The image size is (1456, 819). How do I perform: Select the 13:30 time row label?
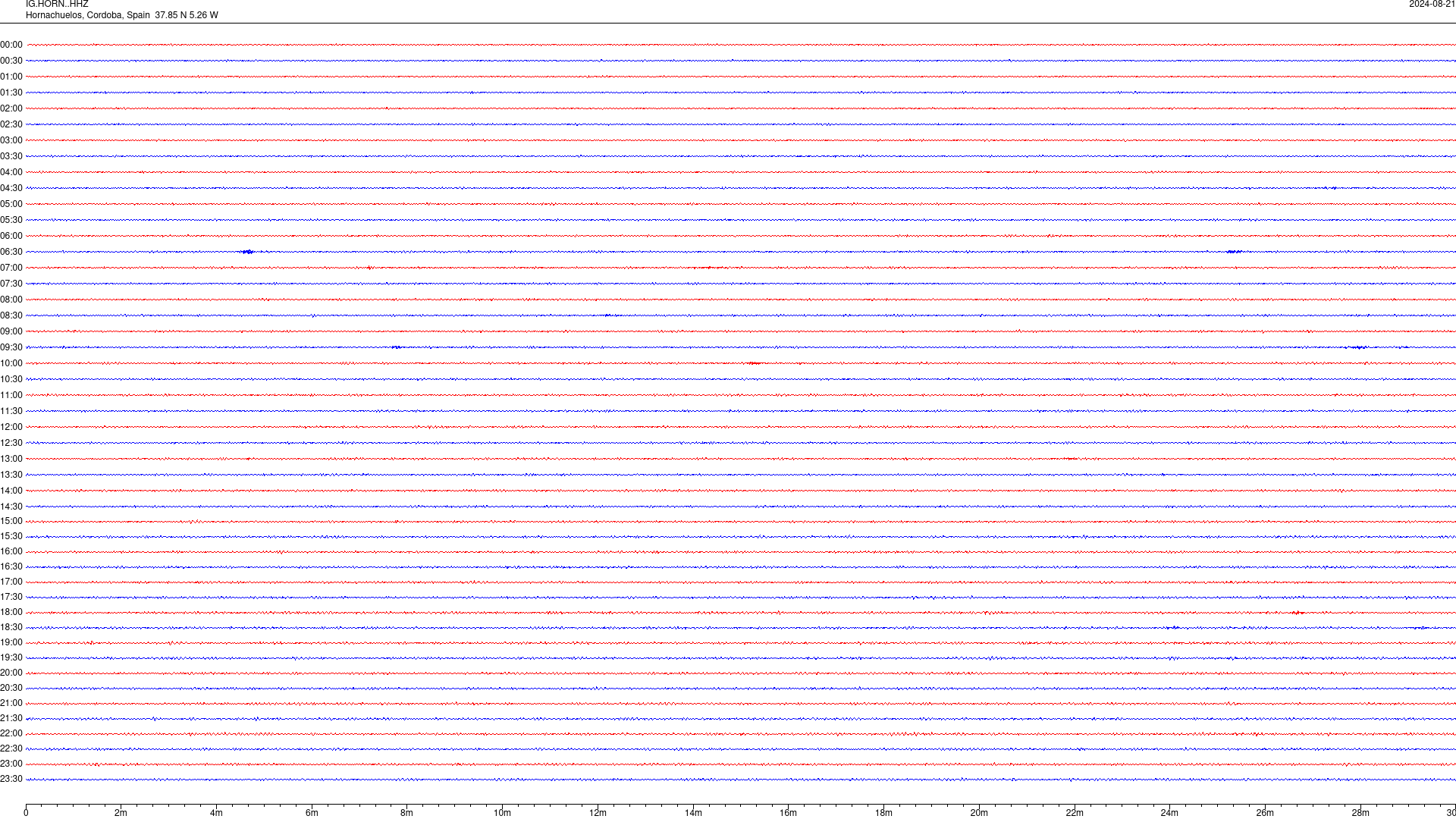(x=11, y=475)
